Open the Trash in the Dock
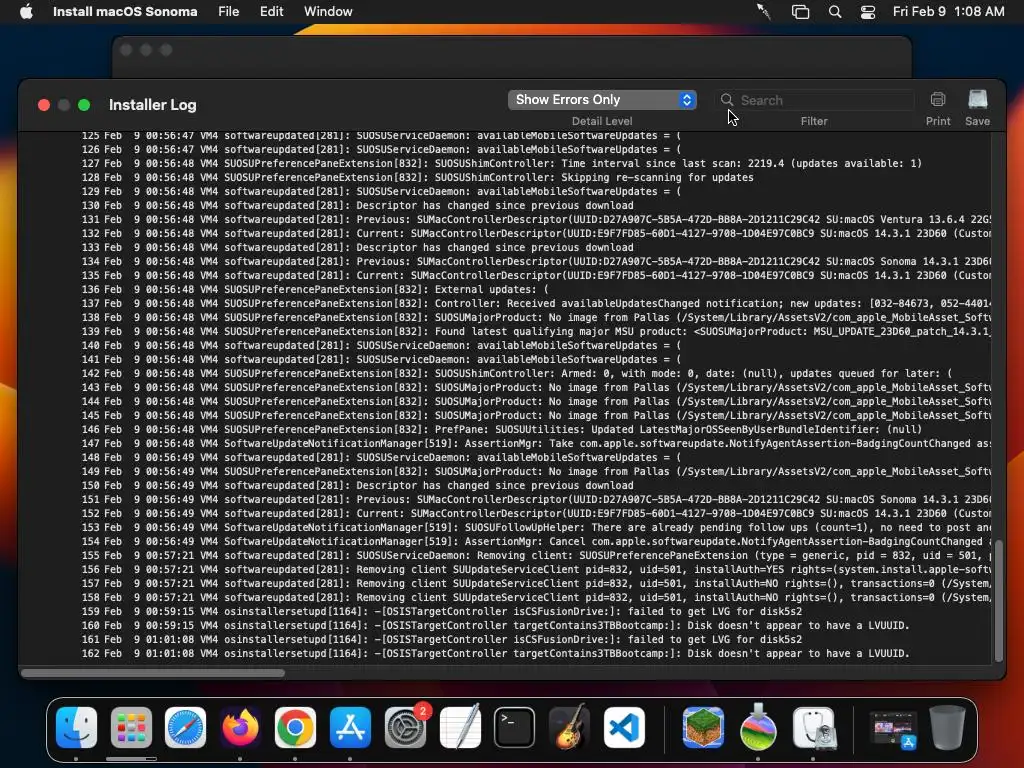This screenshot has height=768, width=1024. [948, 727]
